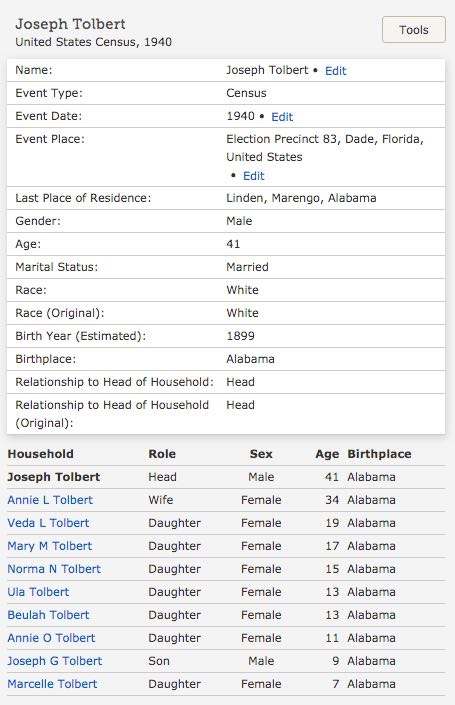Open Joseph G Tolbert's record
This screenshot has height=705, width=455.
pos(55,661)
